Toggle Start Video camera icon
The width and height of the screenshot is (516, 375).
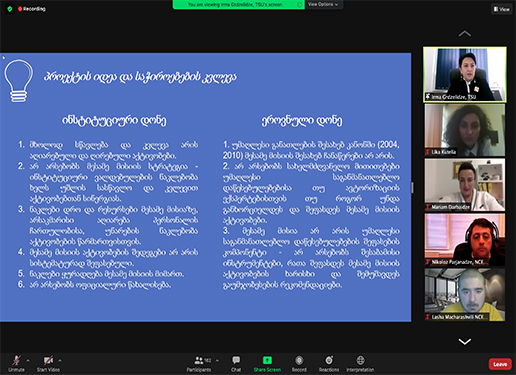click(48, 360)
